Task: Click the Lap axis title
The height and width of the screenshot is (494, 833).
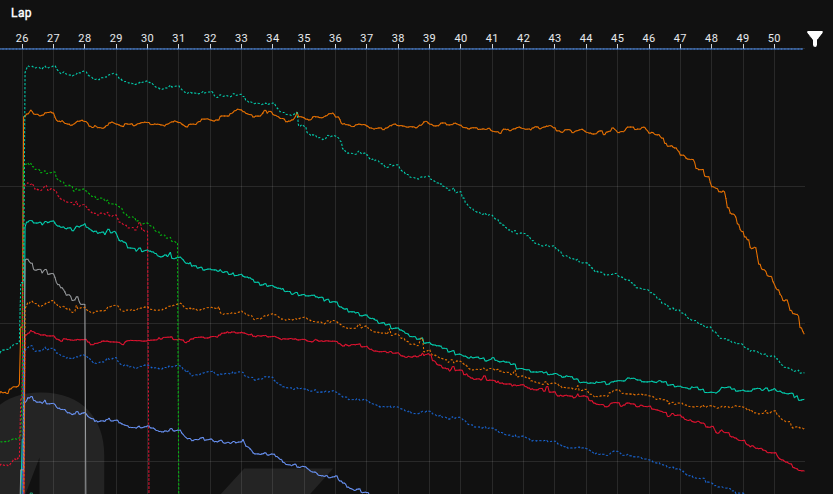Action: tap(21, 14)
